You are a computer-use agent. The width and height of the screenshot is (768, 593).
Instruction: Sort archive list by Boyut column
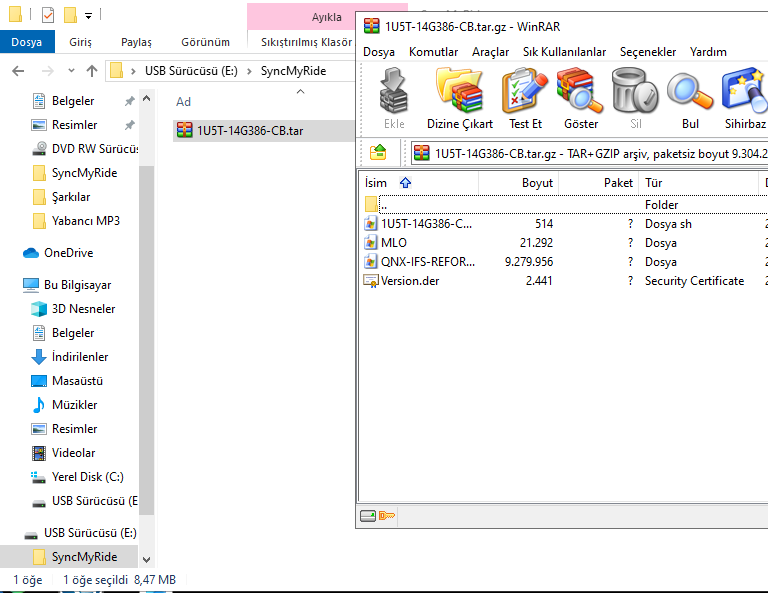point(518,183)
